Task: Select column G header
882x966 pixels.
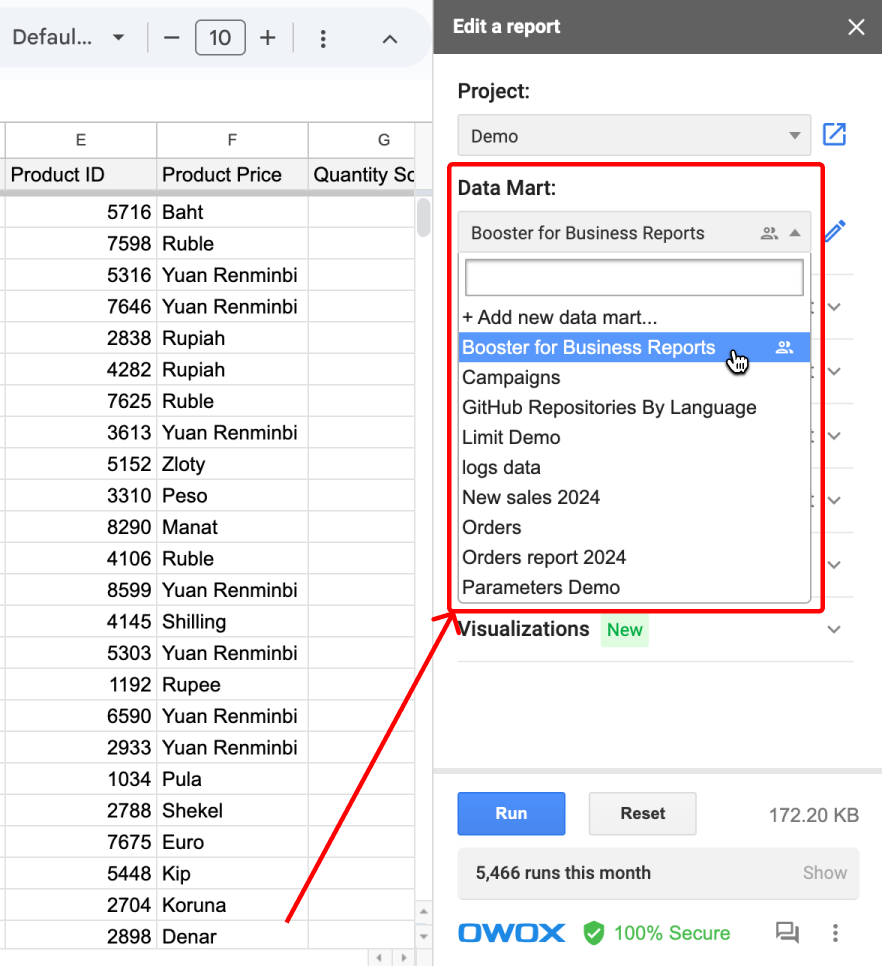Action: pyautogui.click(x=362, y=140)
